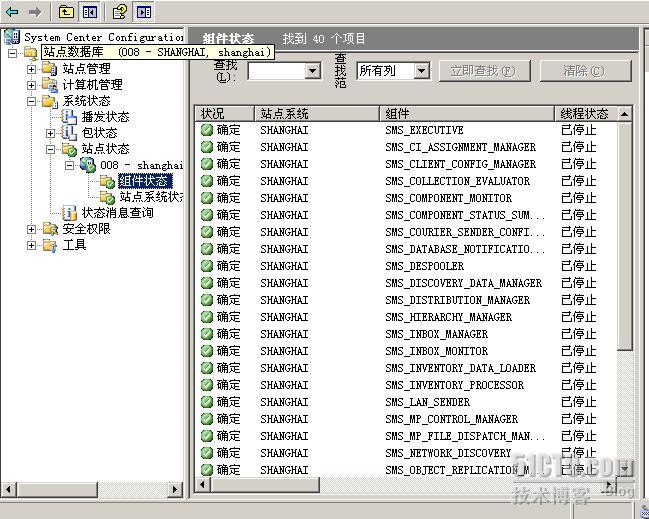Click green status icon for SMS_DESPOOLER row
Image resolution: width=649 pixels, height=519 pixels.
207,266
